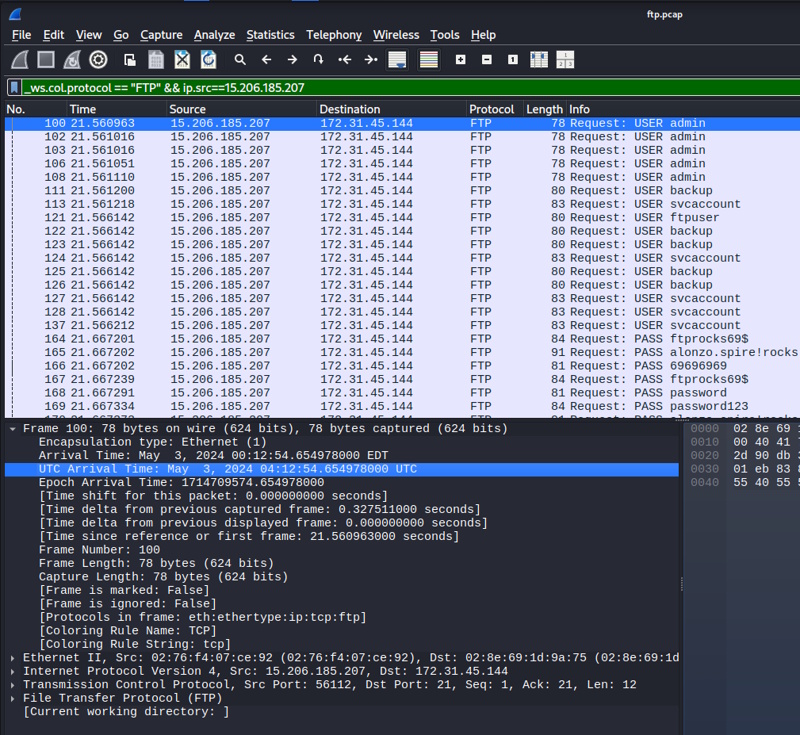Open display filter bookmarks icon
Viewport: 800px width, 735px height.
click(x=14, y=88)
